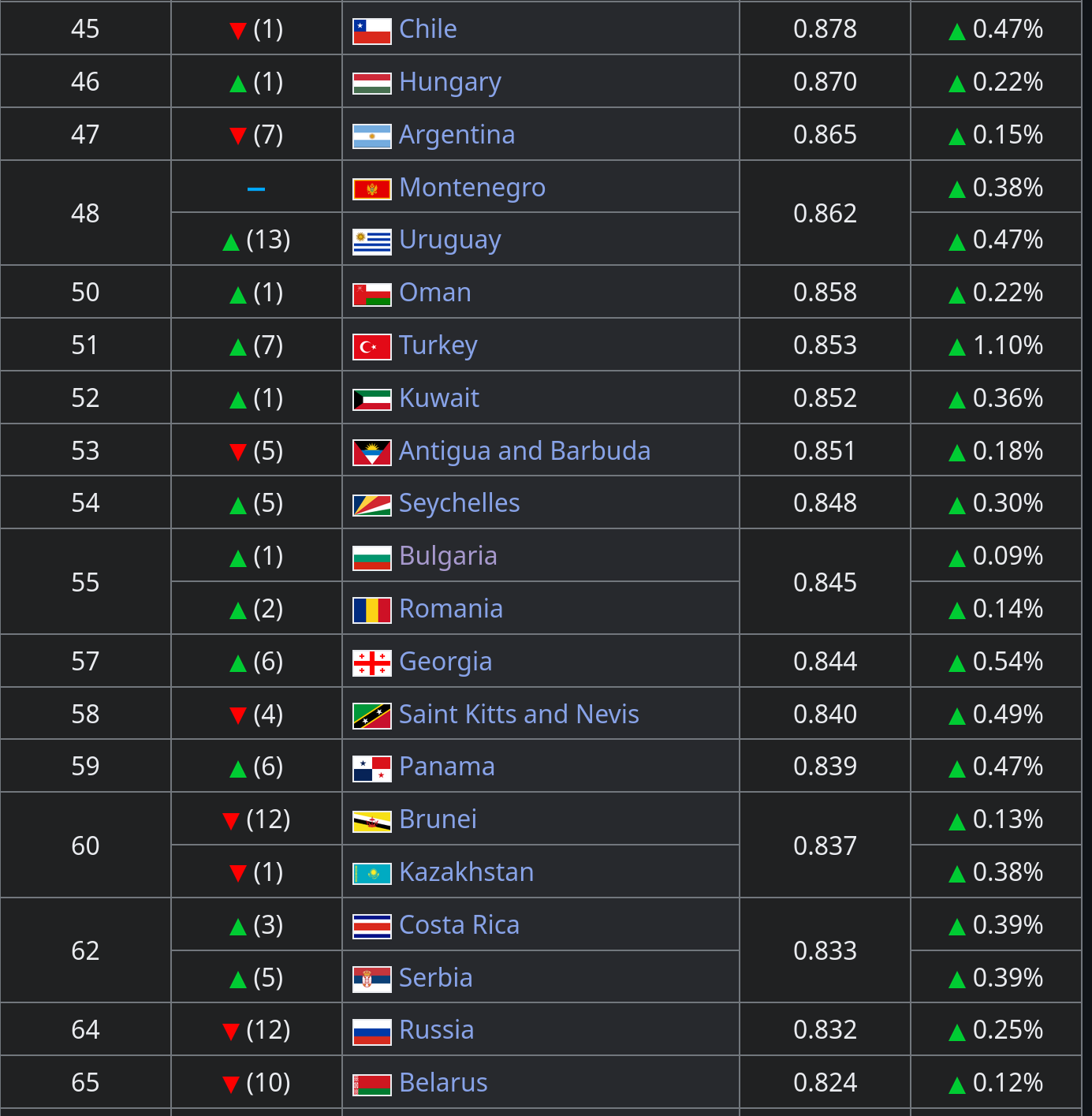Select the HDI value 0.878 cell
The height and width of the screenshot is (1116, 1092).
tap(825, 28)
